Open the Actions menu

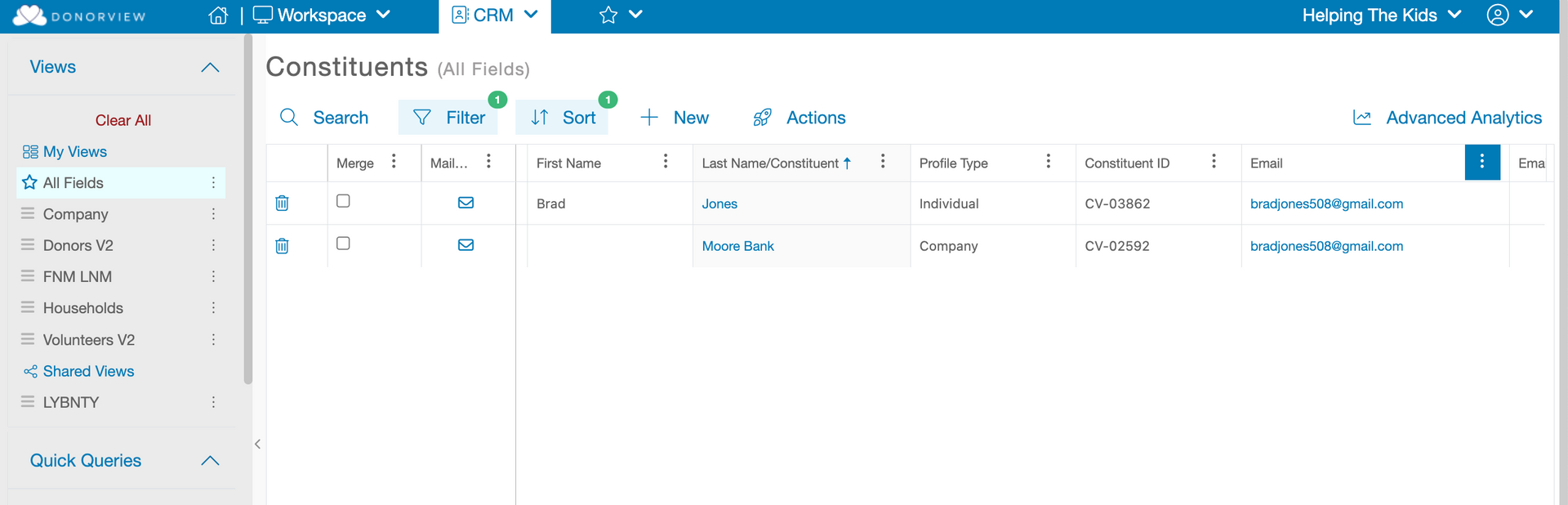pyautogui.click(x=800, y=118)
